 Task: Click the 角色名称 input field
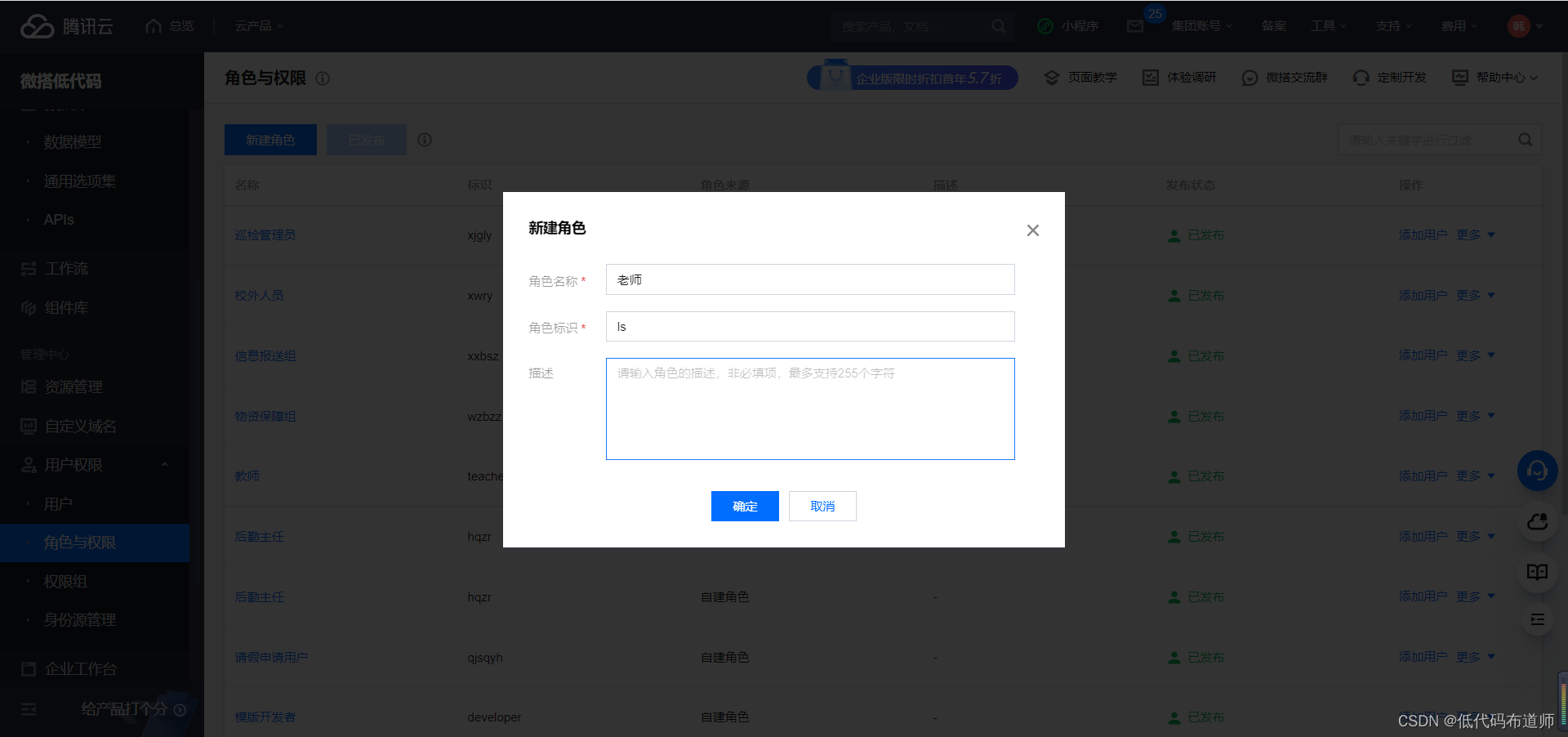(x=810, y=279)
